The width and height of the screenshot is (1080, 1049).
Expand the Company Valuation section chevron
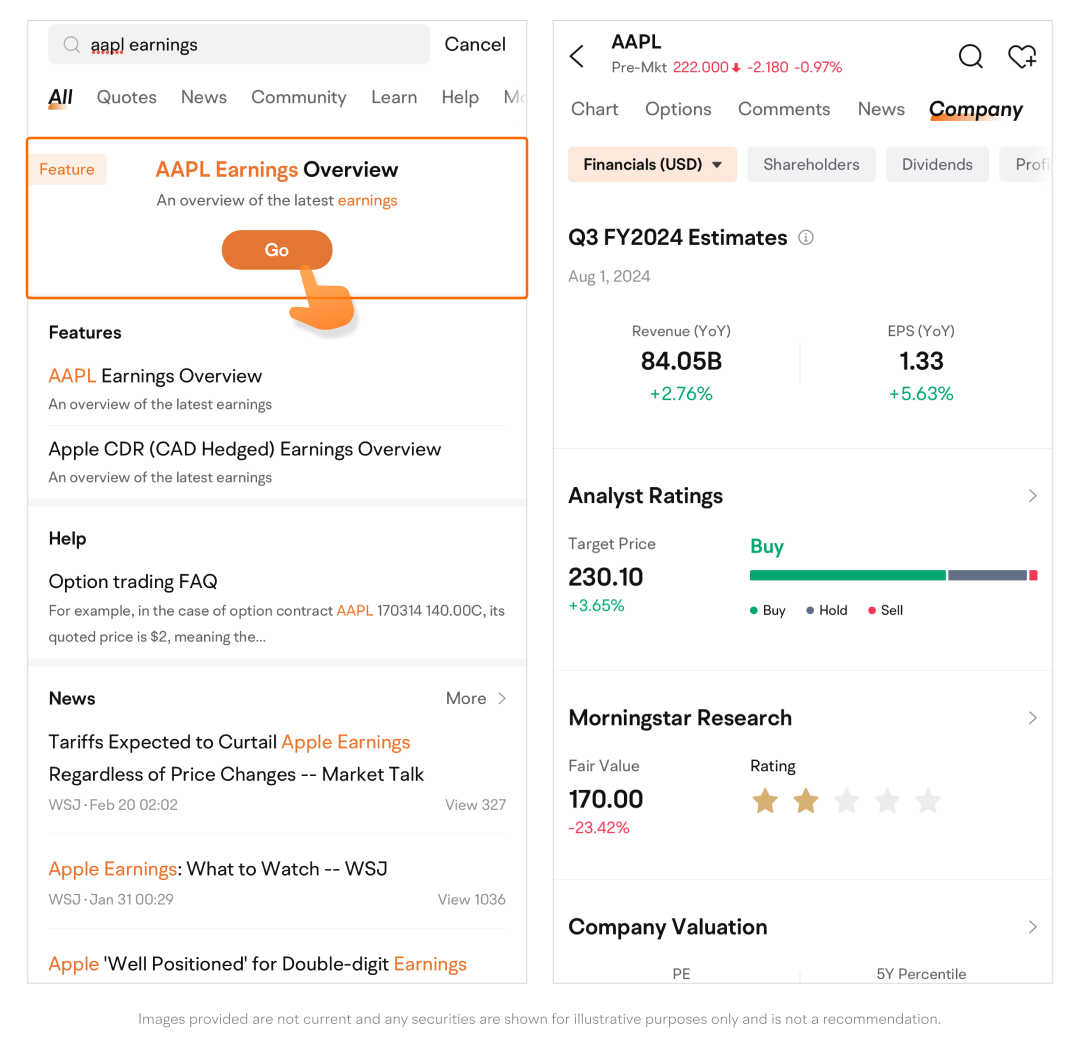point(1032,927)
